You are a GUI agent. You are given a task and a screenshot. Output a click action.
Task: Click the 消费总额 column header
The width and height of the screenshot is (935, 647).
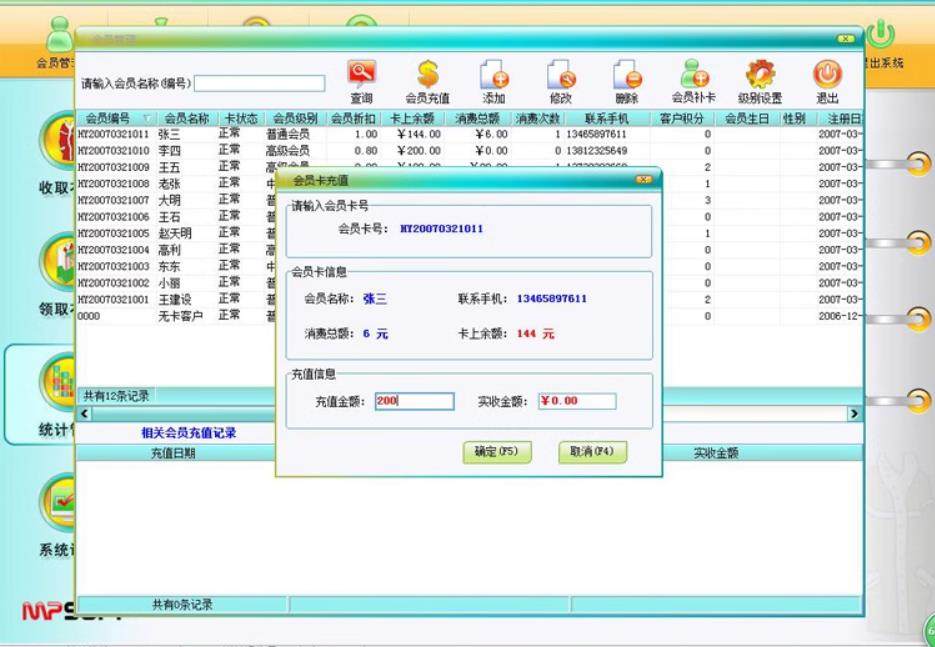(x=478, y=118)
